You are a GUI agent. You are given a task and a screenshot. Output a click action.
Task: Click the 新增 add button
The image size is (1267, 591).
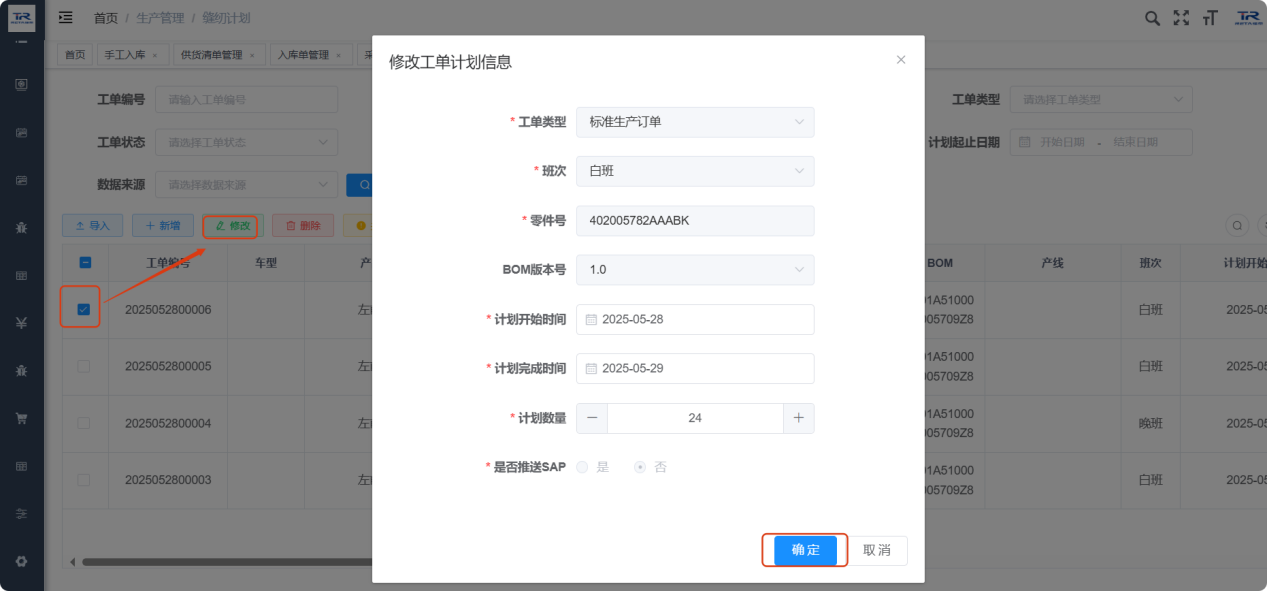(x=163, y=226)
